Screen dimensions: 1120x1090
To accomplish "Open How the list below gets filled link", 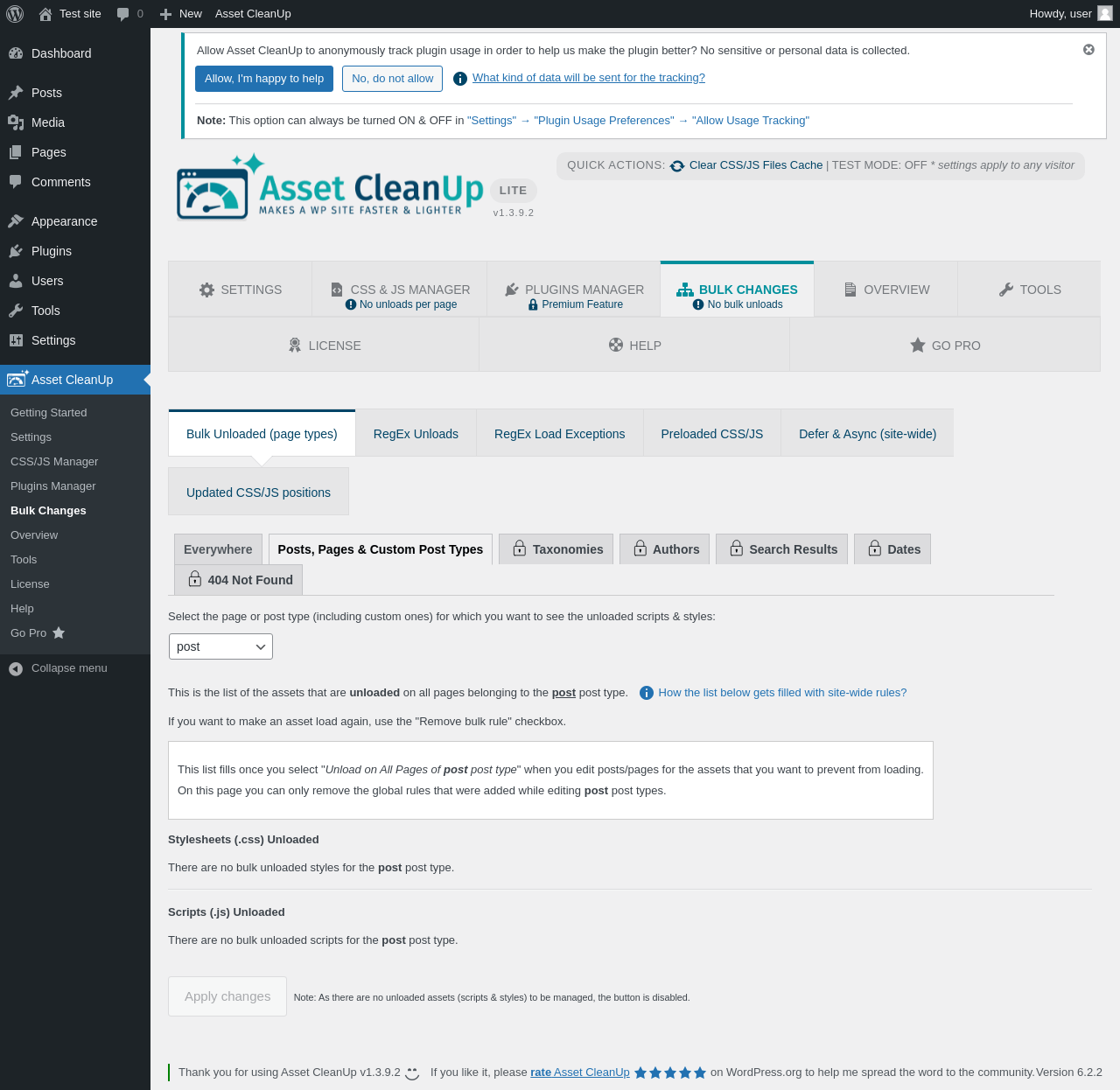I will [x=782, y=693].
